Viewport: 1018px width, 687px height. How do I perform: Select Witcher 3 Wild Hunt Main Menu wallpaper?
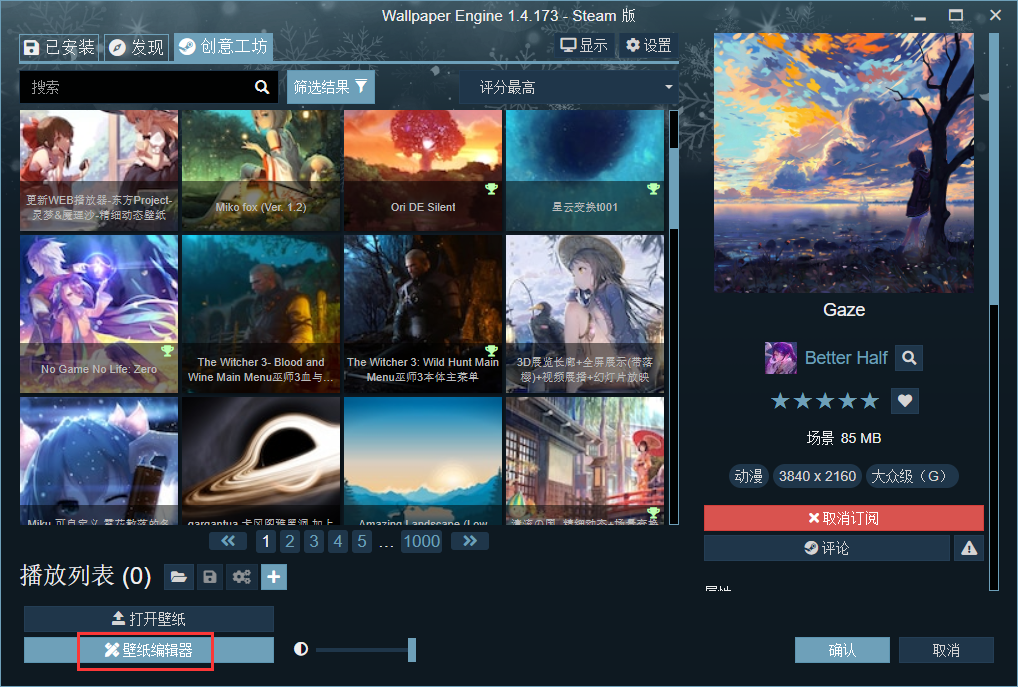click(x=423, y=314)
